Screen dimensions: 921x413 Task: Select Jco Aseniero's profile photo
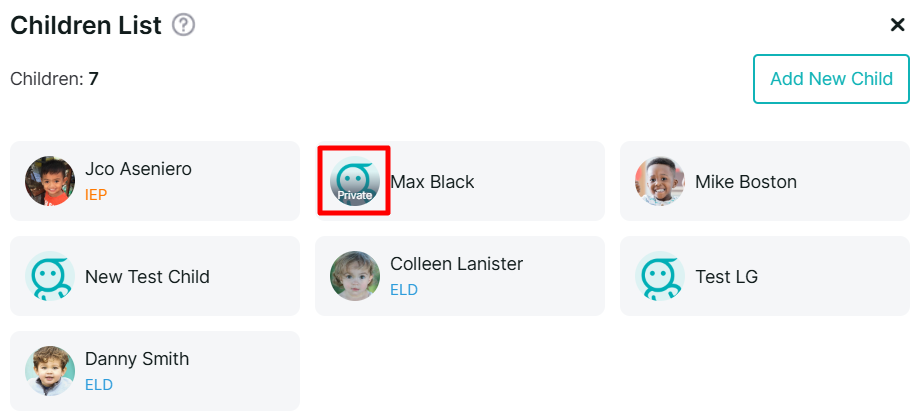pos(50,181)
